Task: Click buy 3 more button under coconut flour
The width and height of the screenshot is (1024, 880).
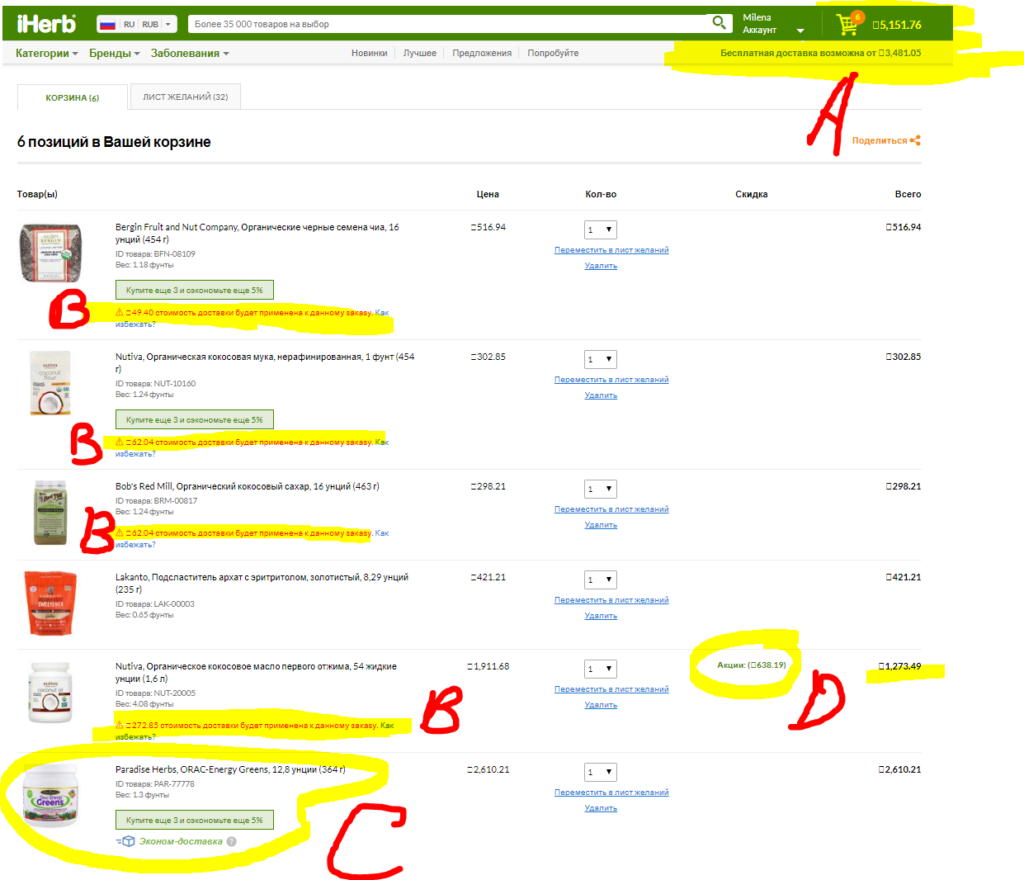Action: point(195,420)
